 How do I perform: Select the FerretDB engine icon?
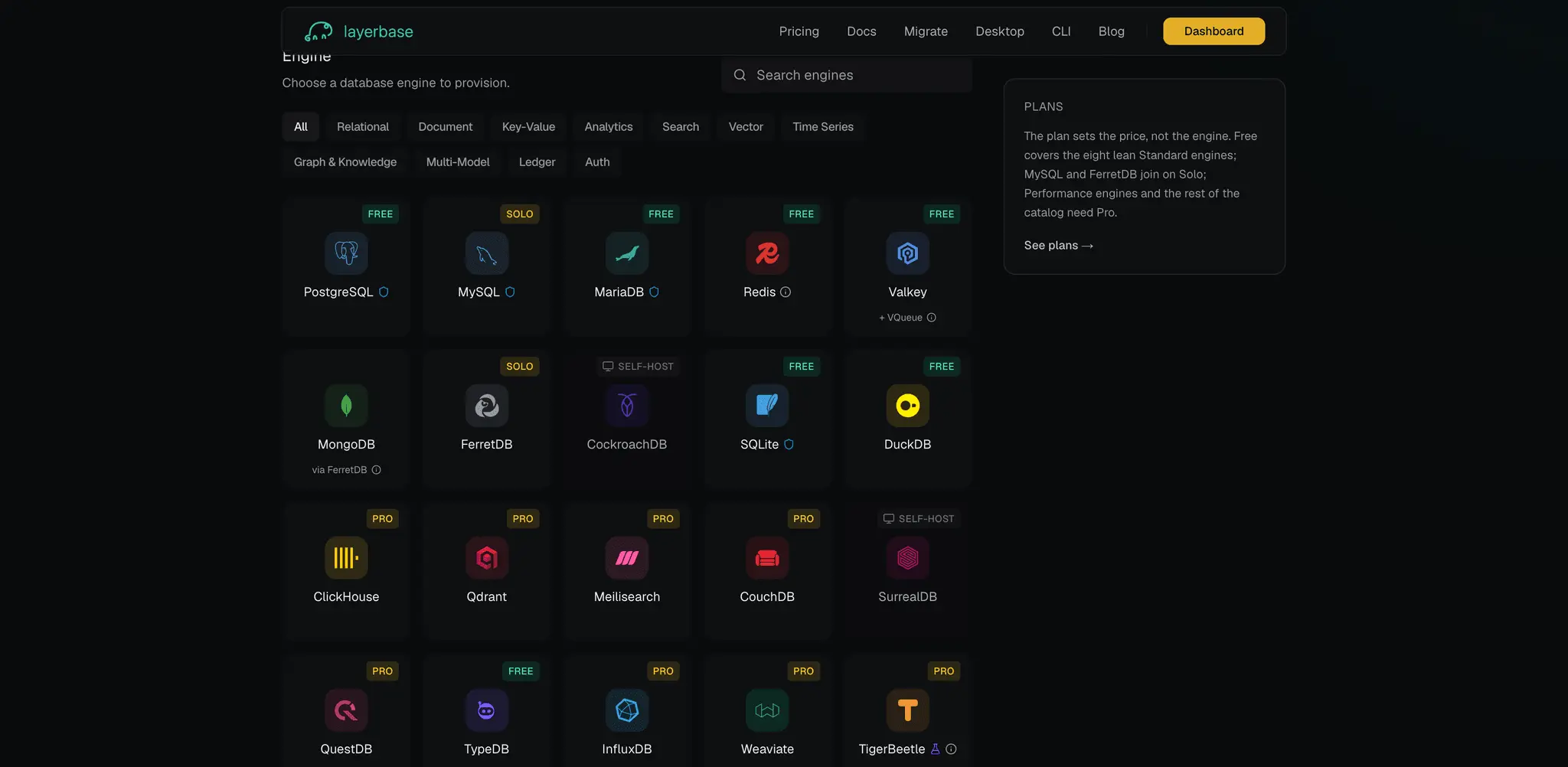pyautogui.click(x=487, y=406)
